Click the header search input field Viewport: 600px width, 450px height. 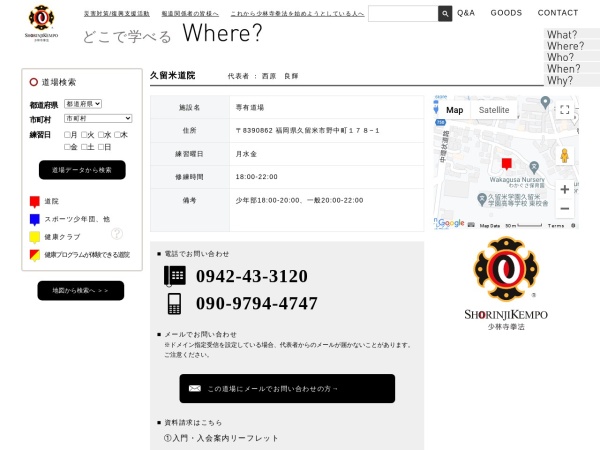point(403,14)
